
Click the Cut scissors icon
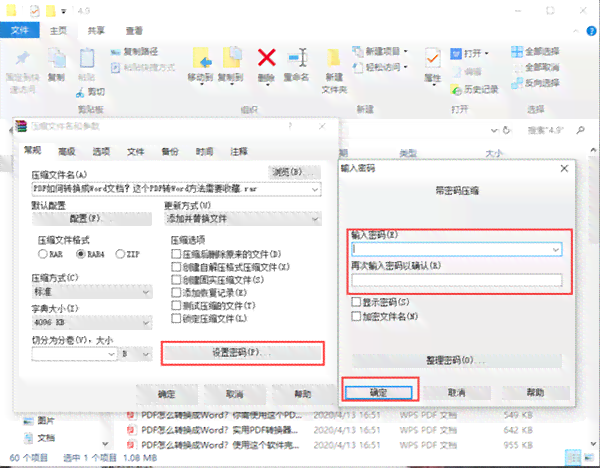80,92
